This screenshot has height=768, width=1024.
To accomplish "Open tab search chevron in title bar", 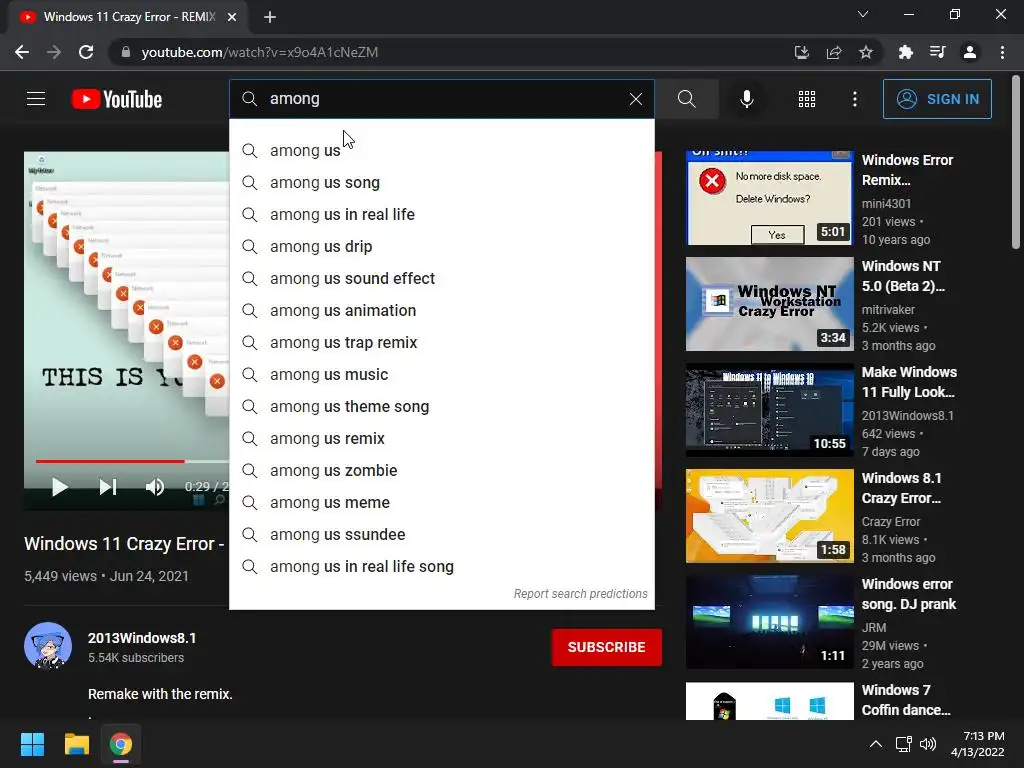I will [x=863, y=14].
